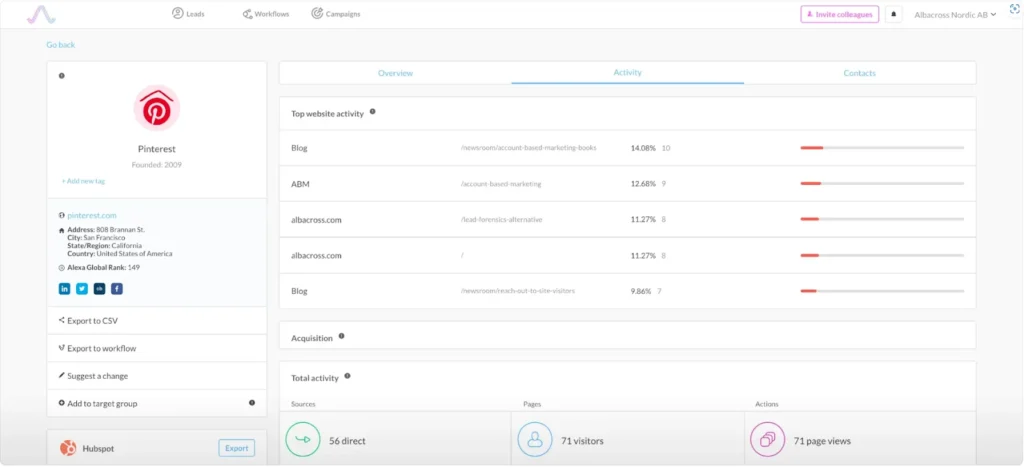This screenshot has height=467, width=1024.
Task: Click Export to CSV
Action: [x=157, y=321]
